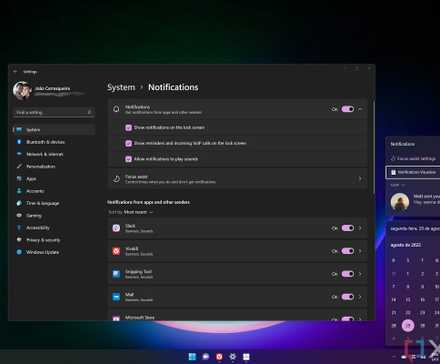The image size is (440, 364).
Task: Click the Slack app icon in the senders list
Action: (116, 228)
